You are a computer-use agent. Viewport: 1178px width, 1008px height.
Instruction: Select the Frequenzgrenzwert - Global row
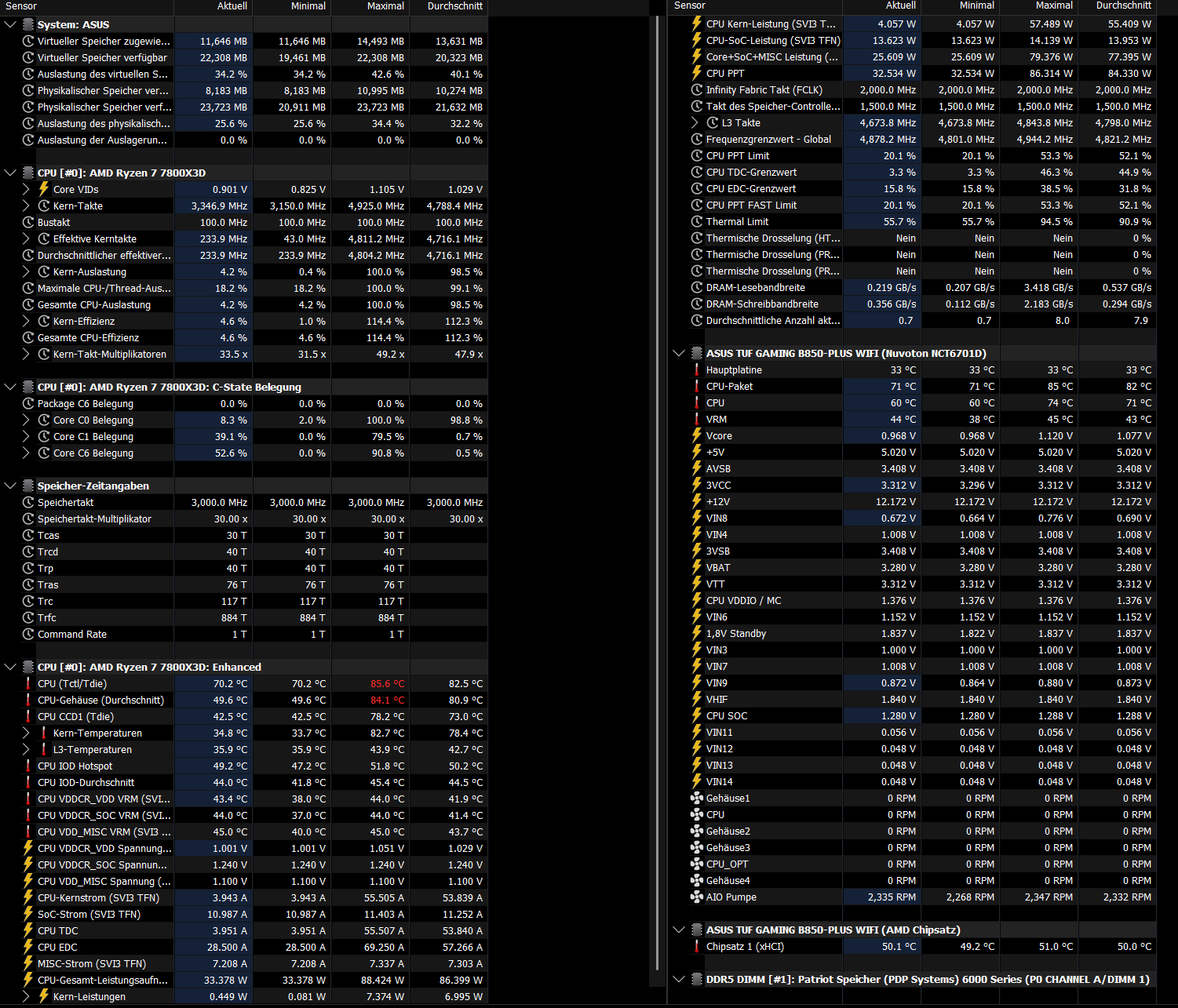[x=912, y=139]
